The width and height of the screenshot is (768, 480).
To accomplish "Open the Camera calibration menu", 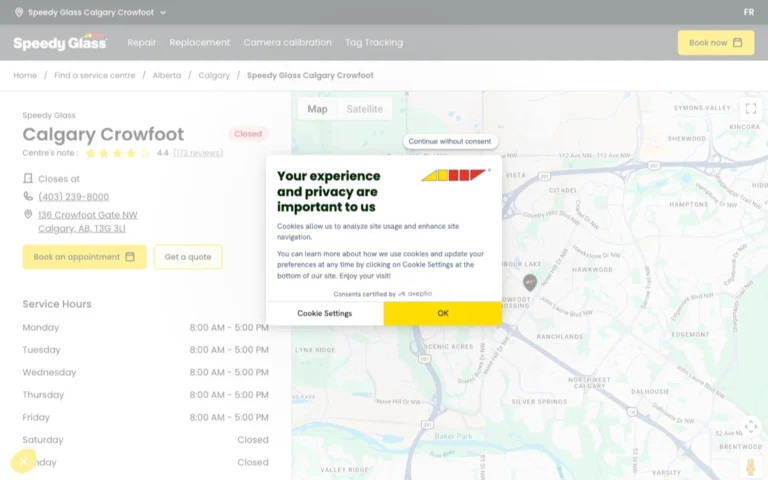I will point(288,43).
